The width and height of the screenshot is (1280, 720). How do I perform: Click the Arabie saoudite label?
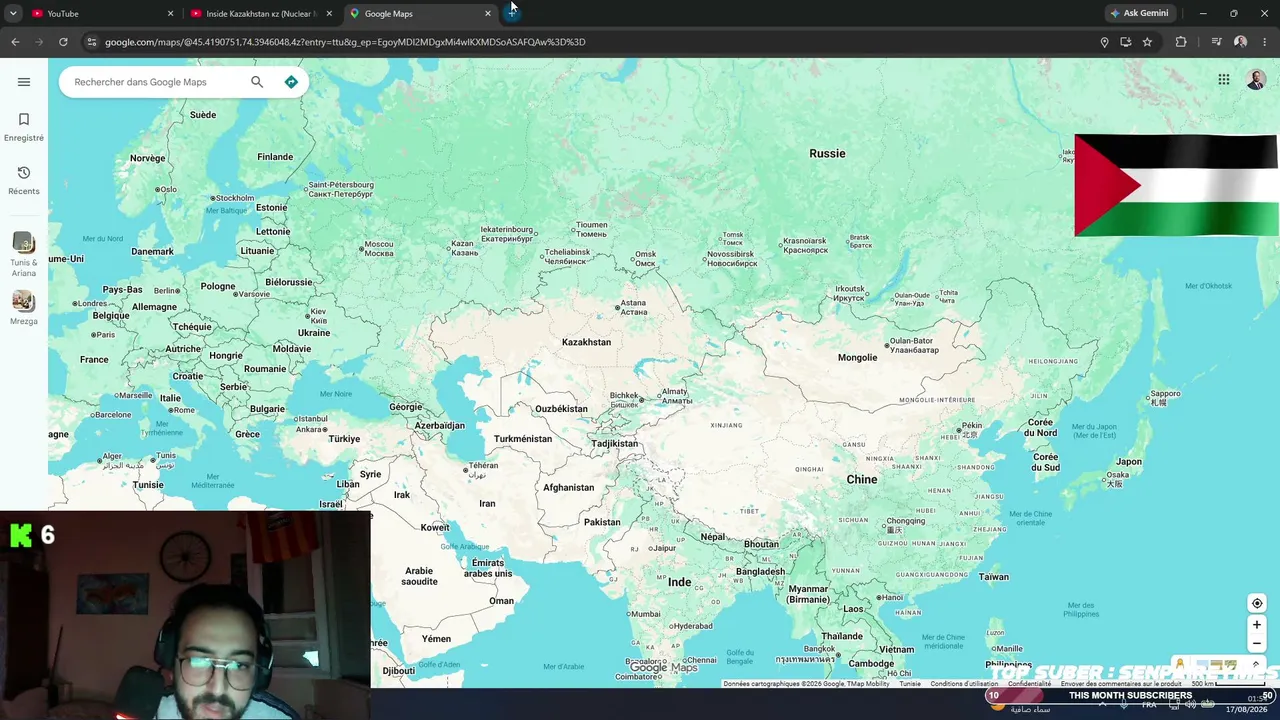click(420, 576)
